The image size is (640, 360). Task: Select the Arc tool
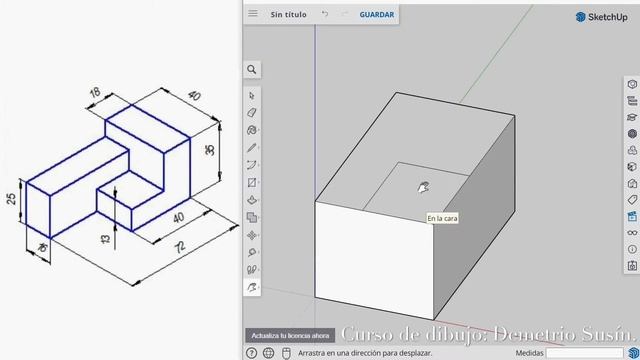(x=252, y=165)
